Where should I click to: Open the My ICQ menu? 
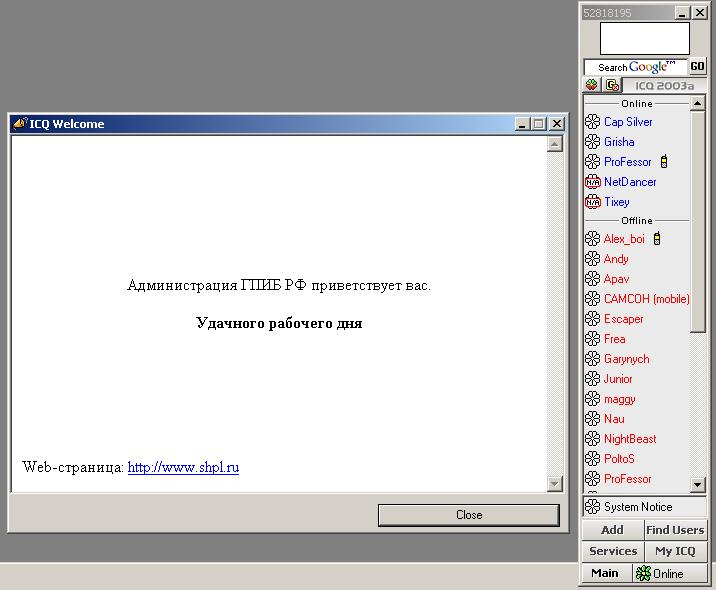pyautogui.click(x=675, y=551)
